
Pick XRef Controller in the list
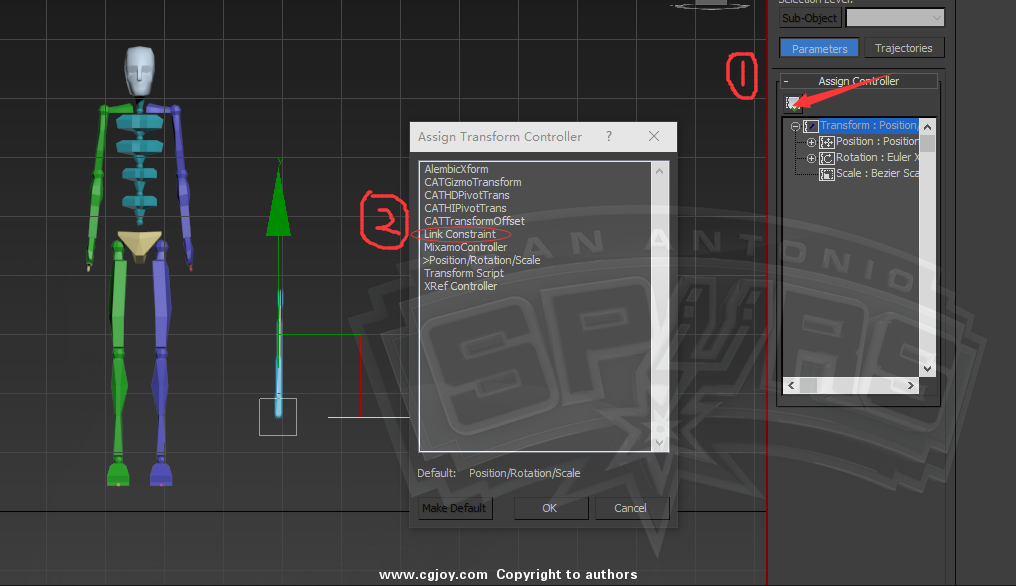(460, 286)
